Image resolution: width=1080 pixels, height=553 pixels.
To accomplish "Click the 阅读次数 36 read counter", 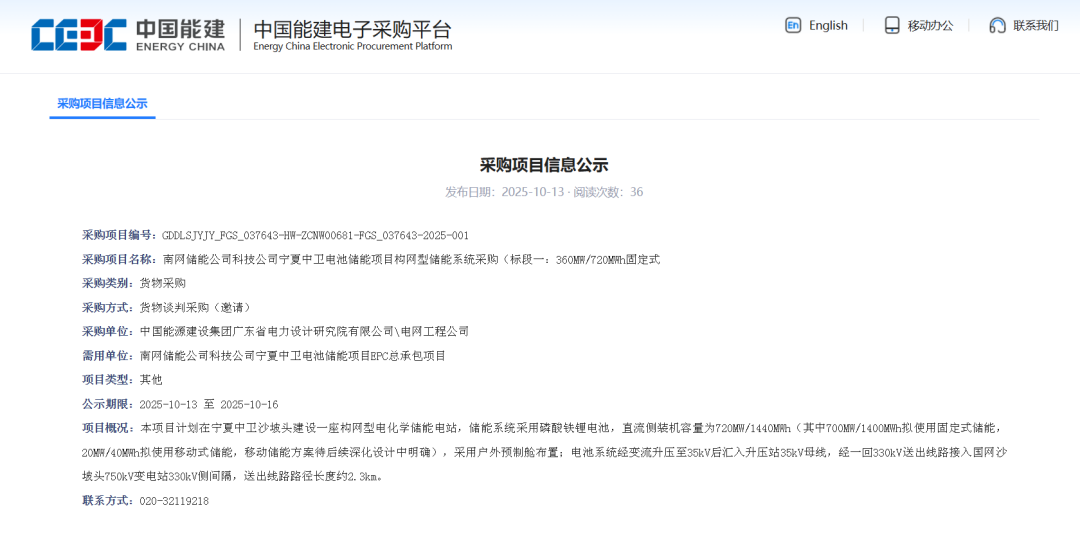I will pyautogui.click(x=609, y=192).
